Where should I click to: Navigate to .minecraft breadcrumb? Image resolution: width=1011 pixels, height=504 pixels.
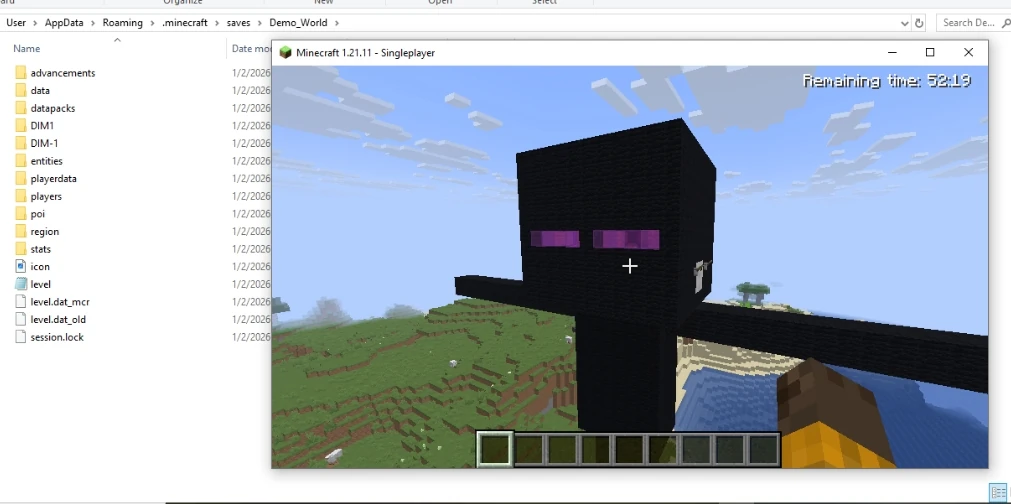[185, 23]
